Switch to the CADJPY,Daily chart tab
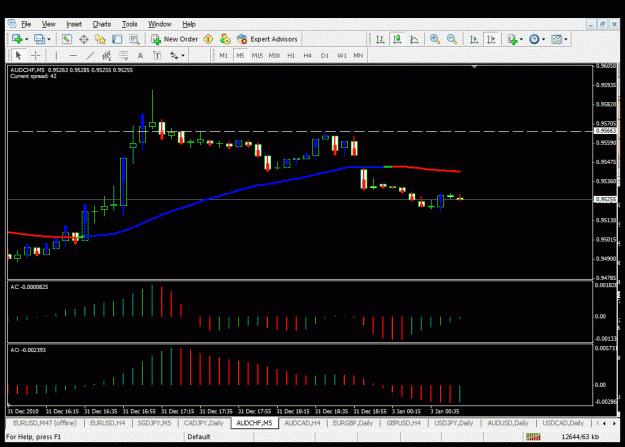The height and width of the screenshot is (447, 625). point(203,423)
